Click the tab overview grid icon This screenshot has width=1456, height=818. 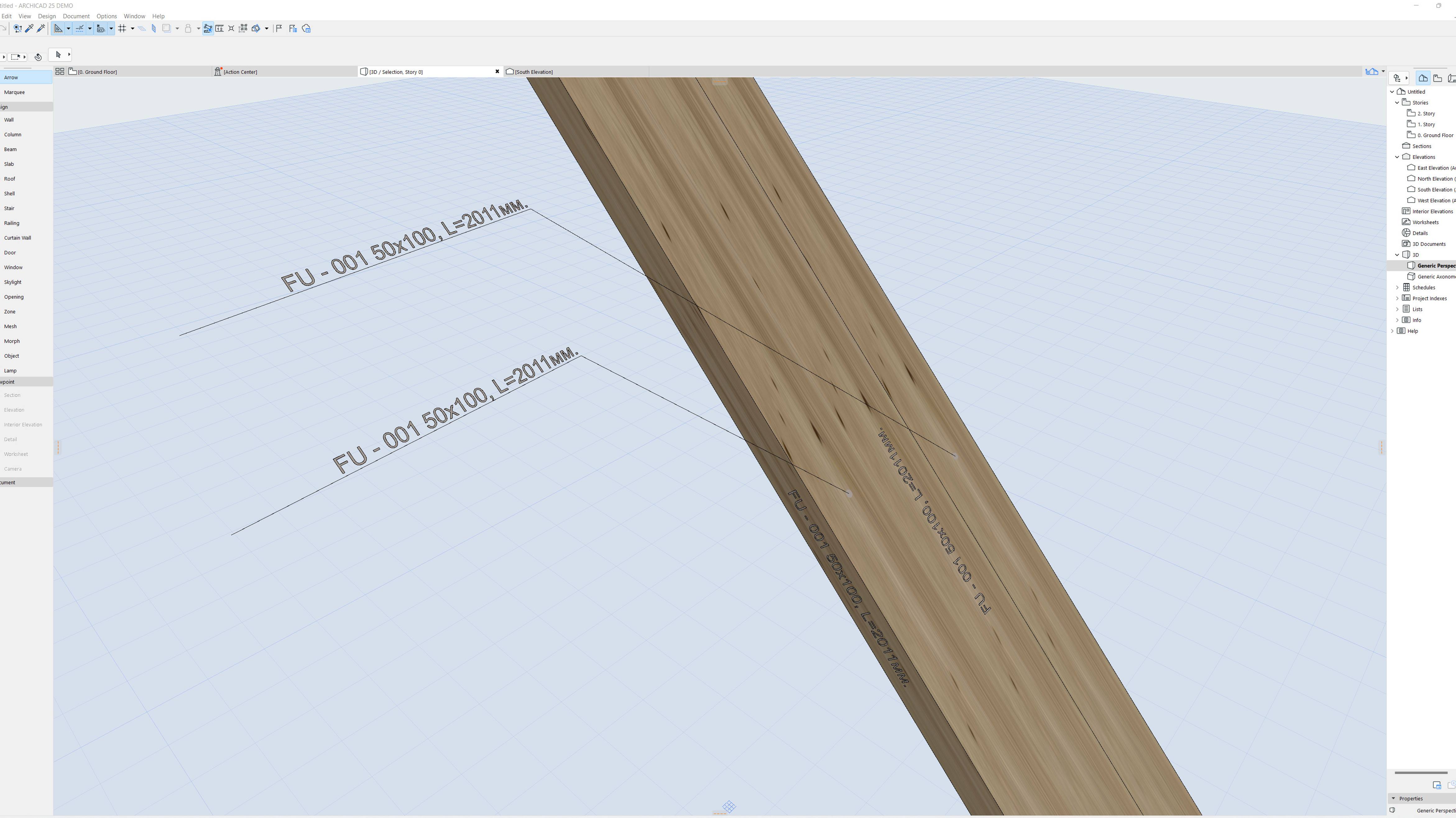tap(59, 71)
